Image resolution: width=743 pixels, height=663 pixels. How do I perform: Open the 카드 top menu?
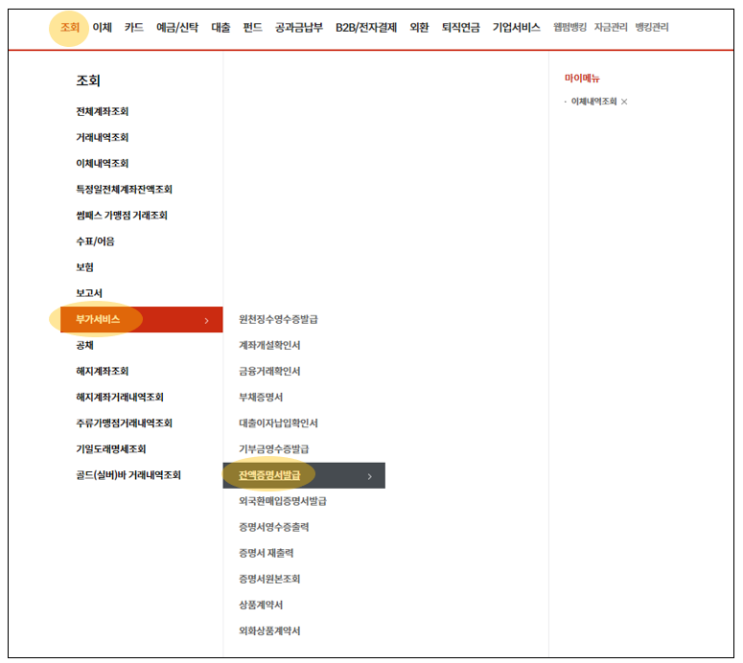coord(134,27)
